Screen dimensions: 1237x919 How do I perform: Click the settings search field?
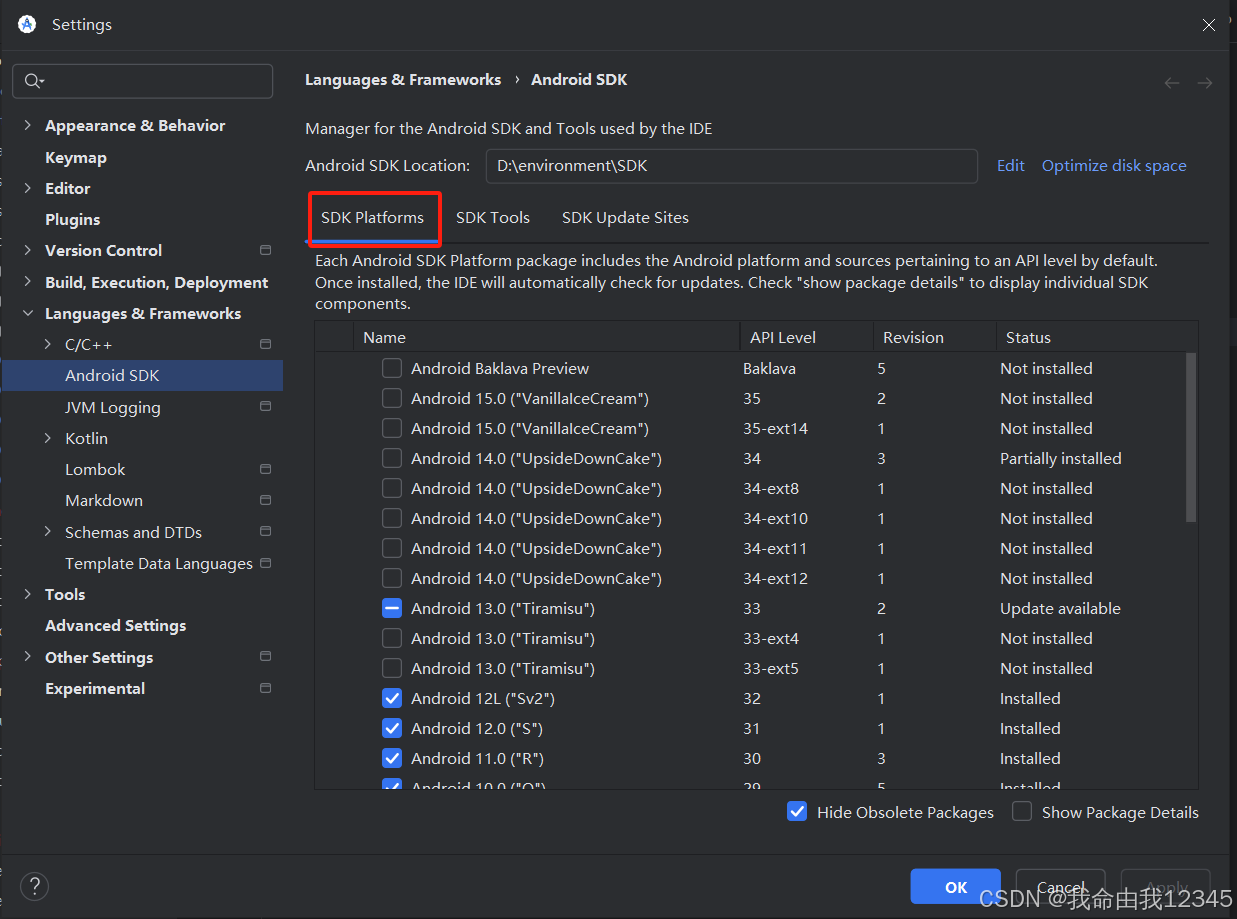pyautogui.click(x=142, y=81)
